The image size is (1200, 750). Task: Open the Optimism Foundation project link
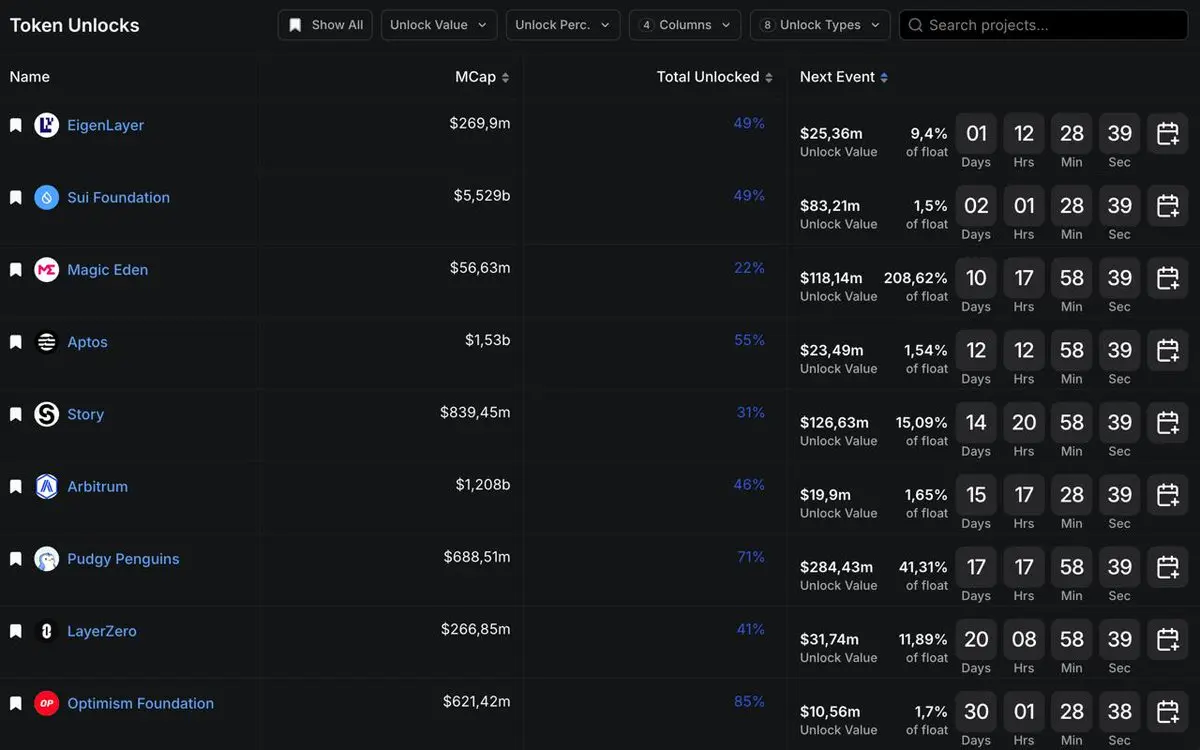point(140,704)
